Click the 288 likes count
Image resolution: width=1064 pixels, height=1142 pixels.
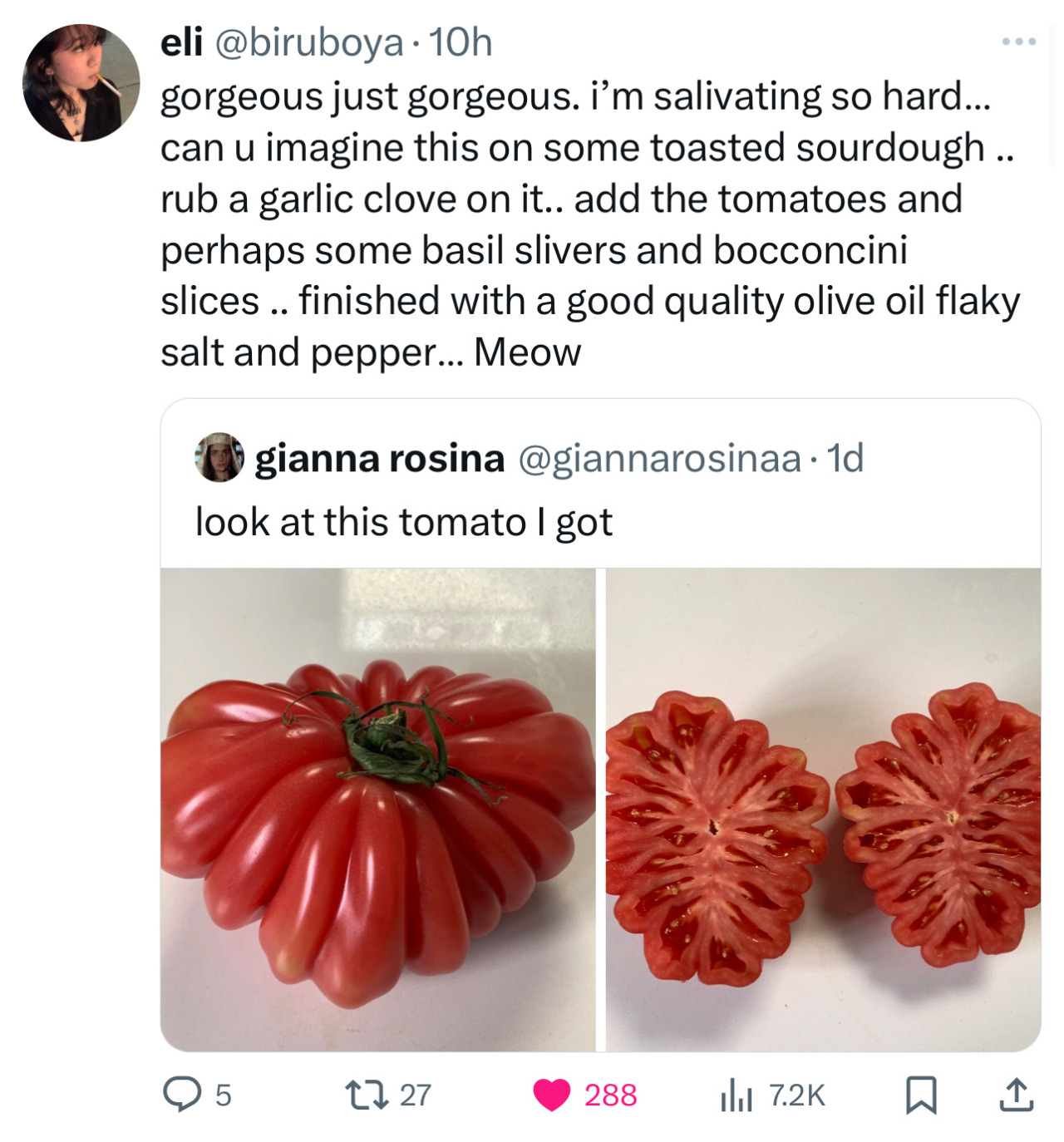click(610, 1095)
